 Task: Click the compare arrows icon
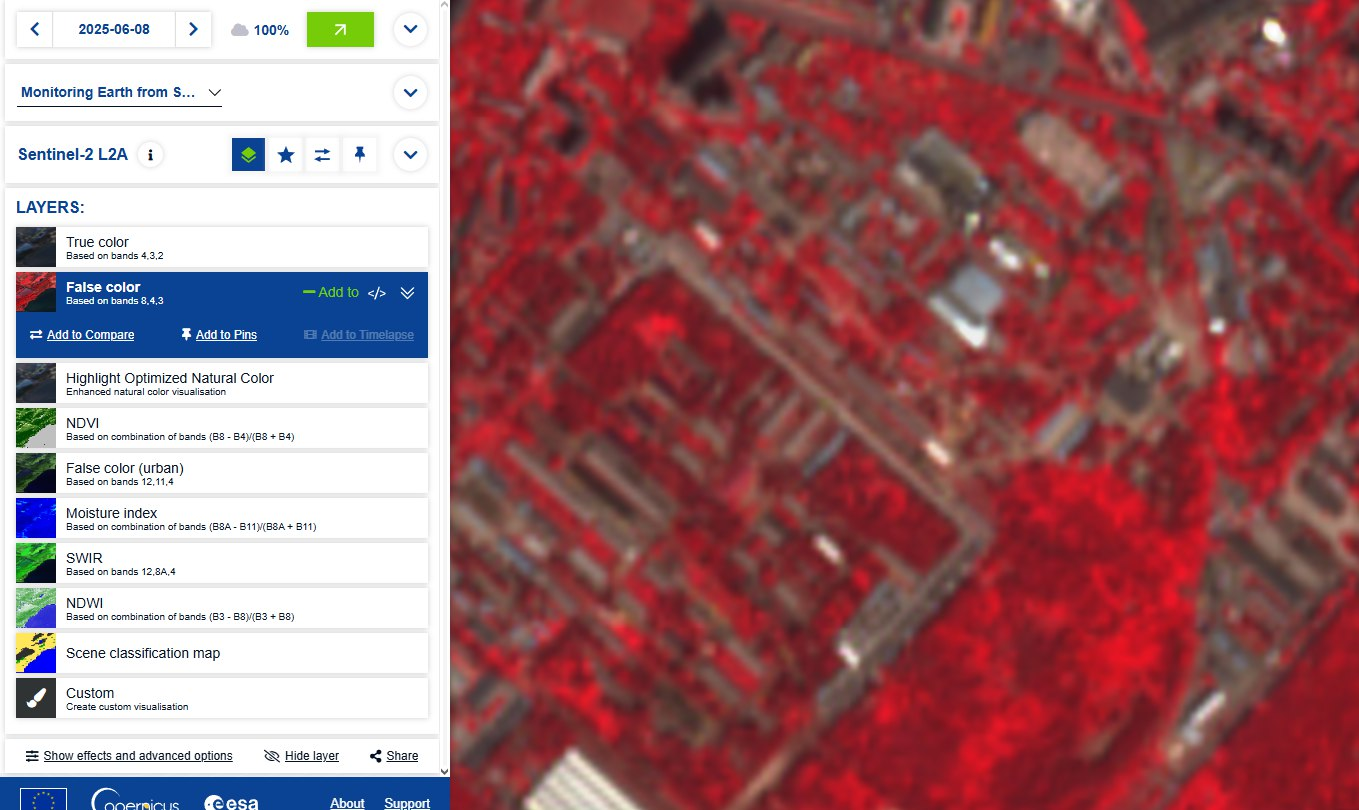tap(322, 155)
